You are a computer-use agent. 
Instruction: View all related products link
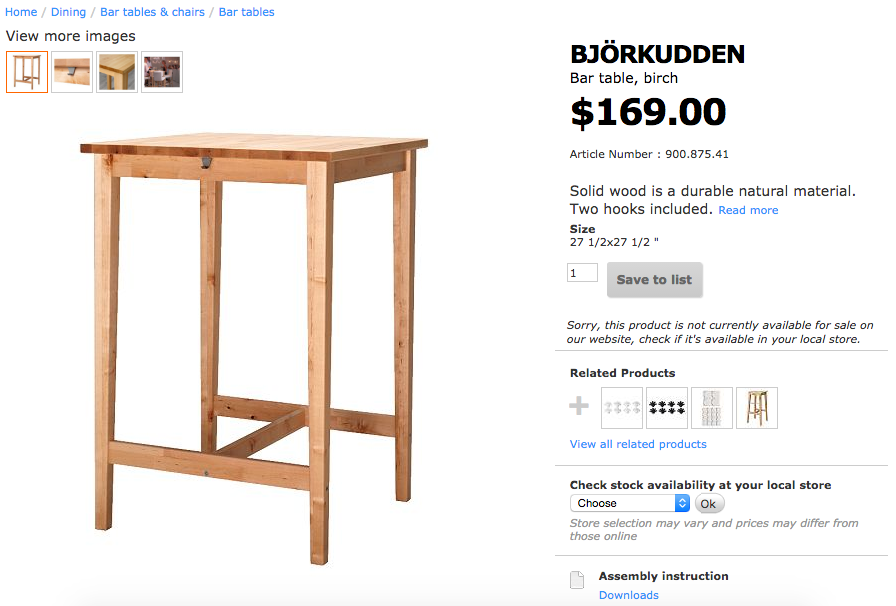(638, 444)
